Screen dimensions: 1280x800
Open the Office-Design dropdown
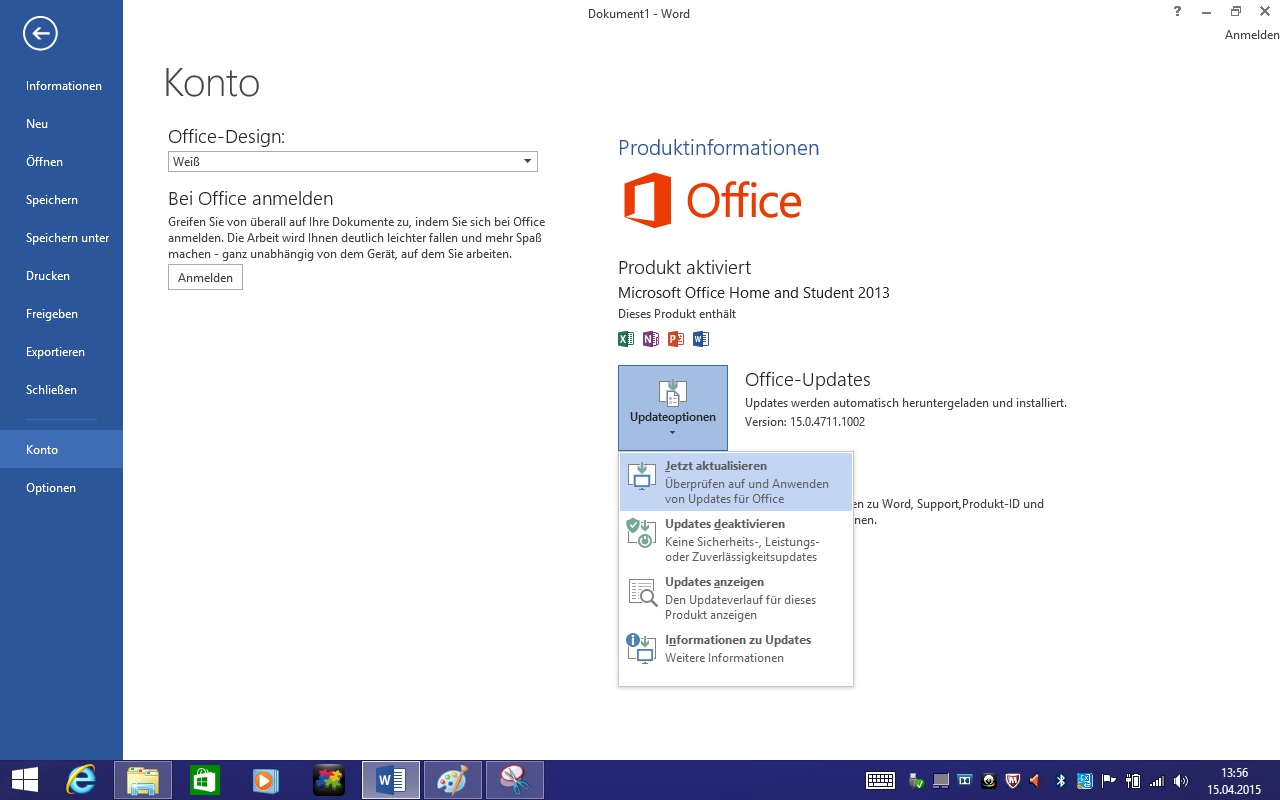coord(527,162)
